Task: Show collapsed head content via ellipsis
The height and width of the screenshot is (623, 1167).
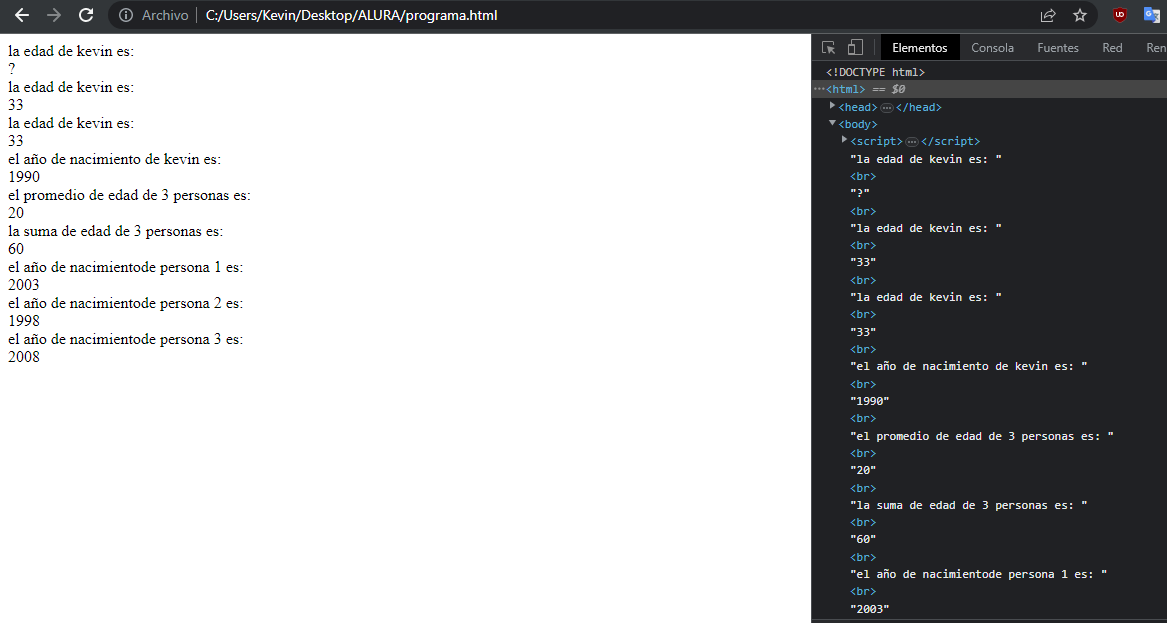Action: coord(886,108)
